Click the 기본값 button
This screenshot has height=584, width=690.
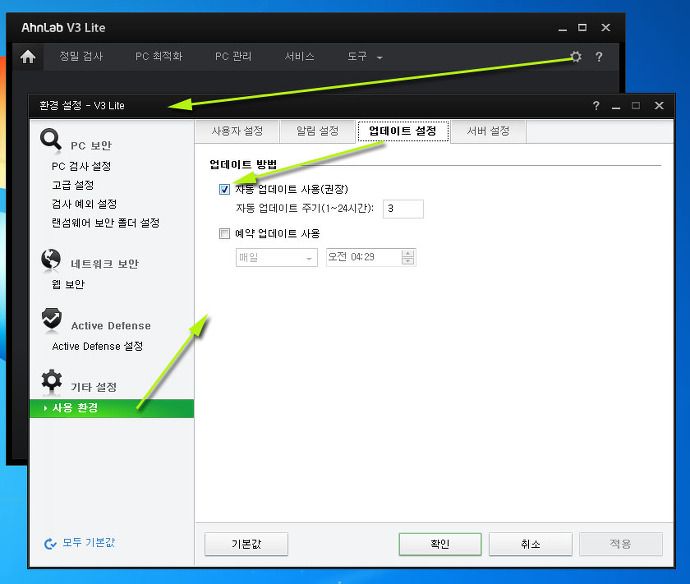pyautogui.click(x=246, y=544)
